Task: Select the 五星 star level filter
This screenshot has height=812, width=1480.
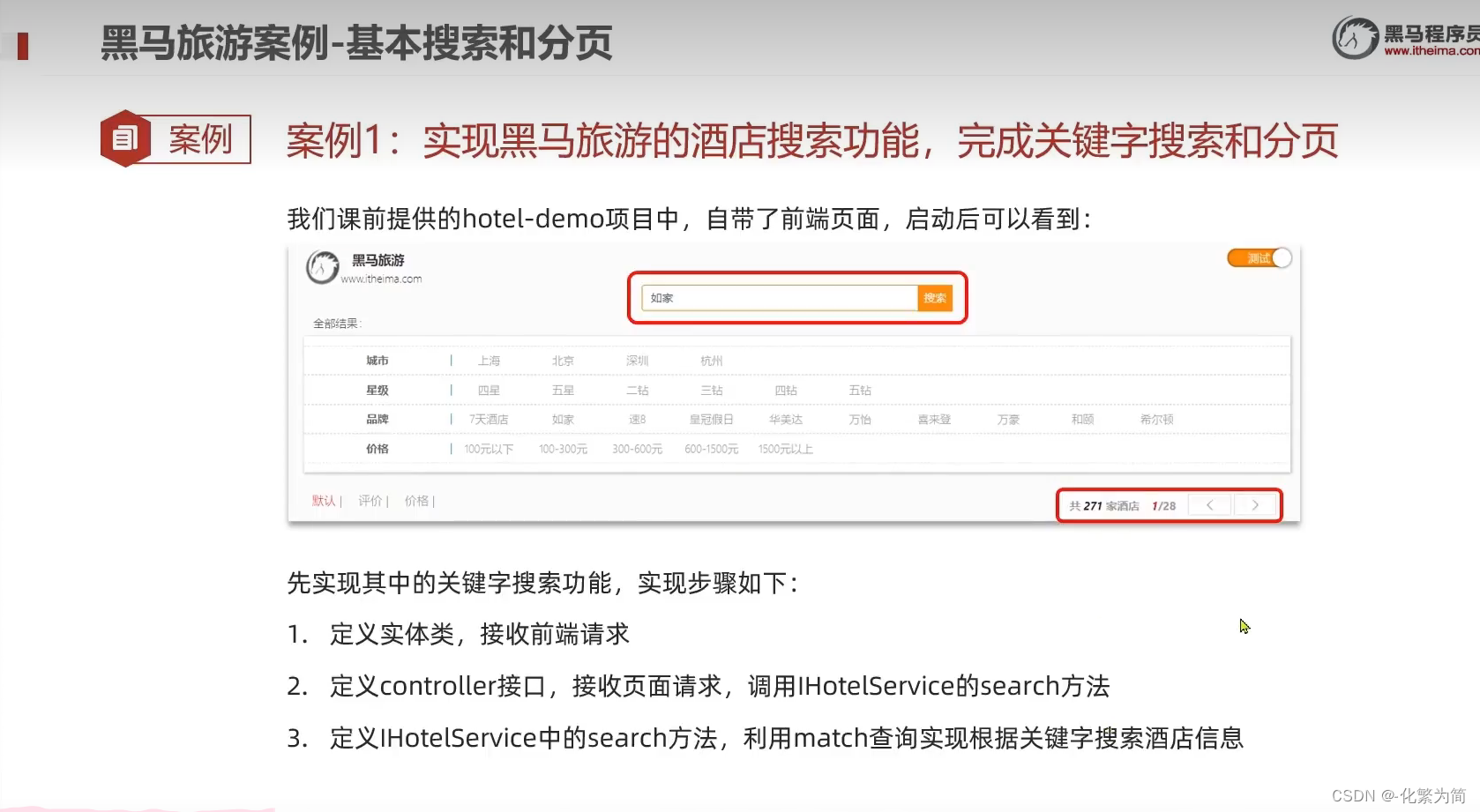Action: click(x=563, y=390)
